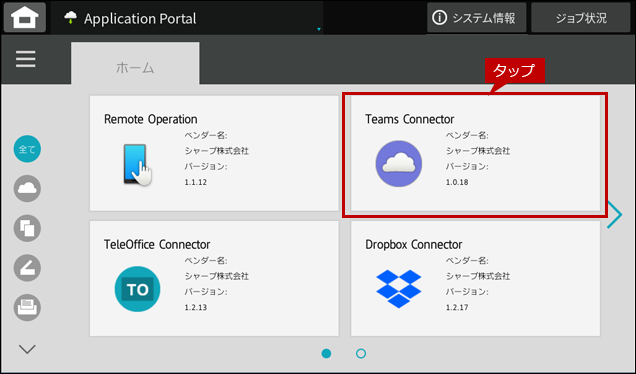Show next page with right chevron

pos(615,214)
